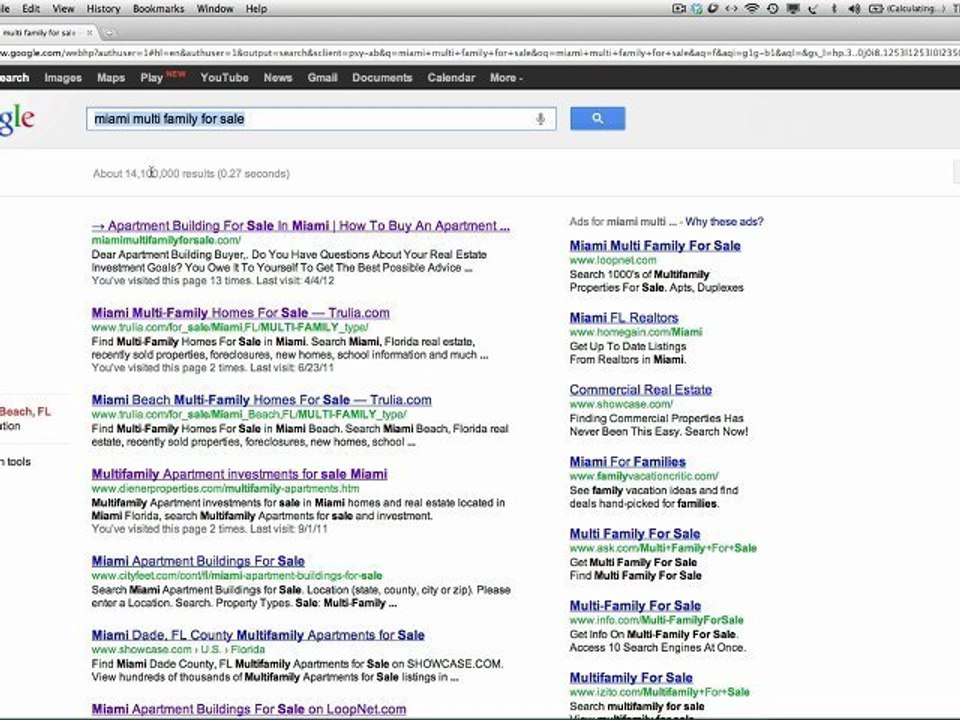Click the 'www.showcase.com › U.S. › Florida' breadcrumb

click(178, 650)
